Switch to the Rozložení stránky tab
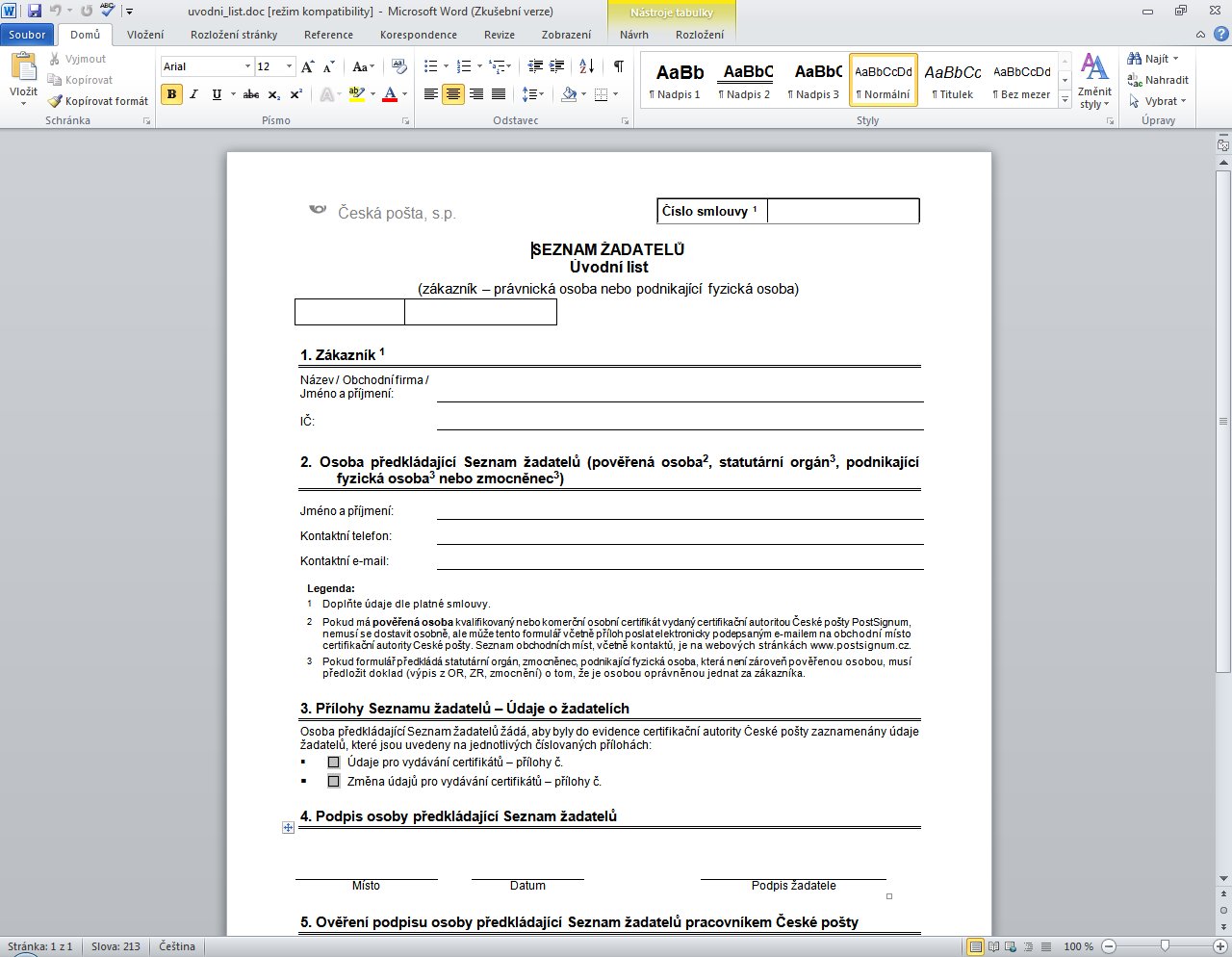This screenshot has width=1232, height=957. (x=234, y=35)
